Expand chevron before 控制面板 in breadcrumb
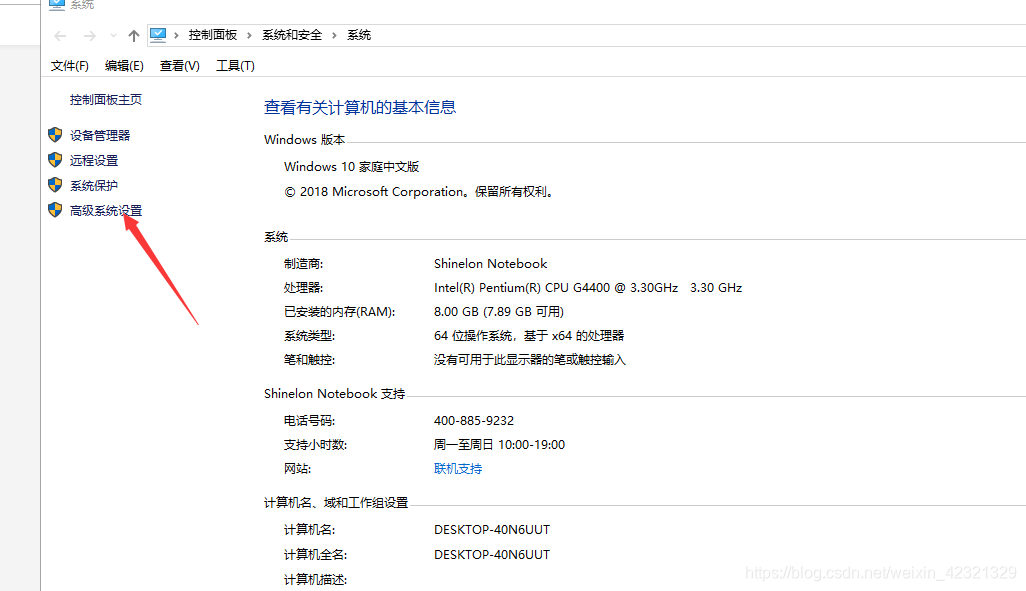Viewport: 1026px width, 591px height. click(x=176, y=35)
